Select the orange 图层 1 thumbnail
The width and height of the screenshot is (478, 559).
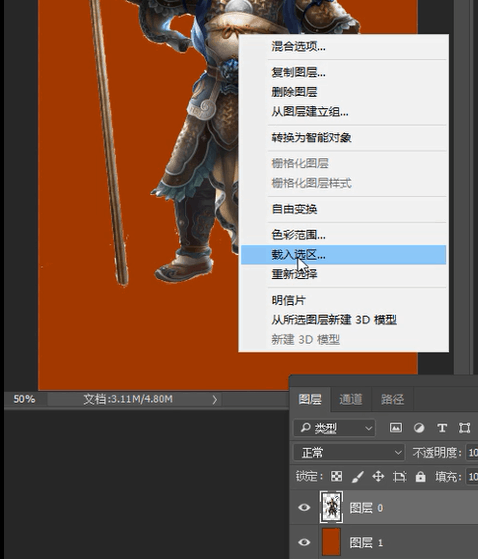(x=331, y=542)
